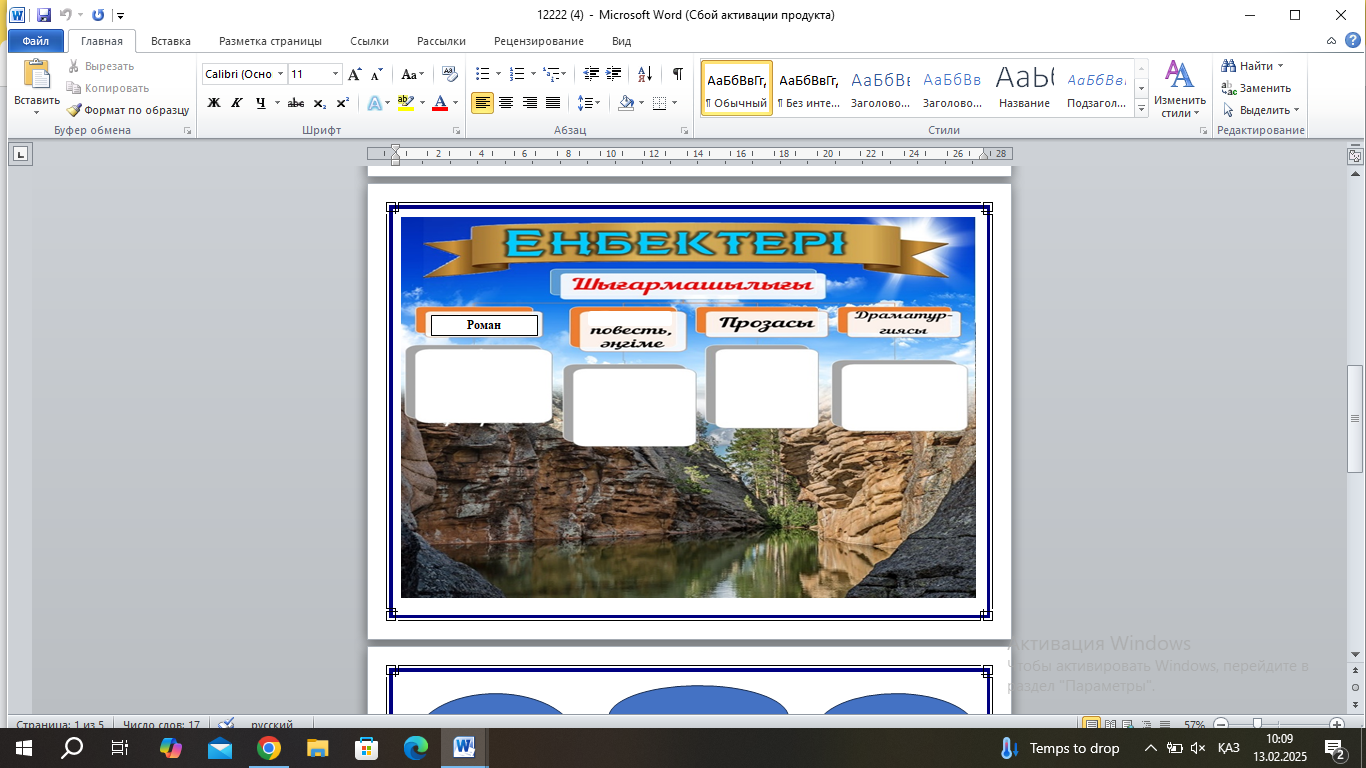Click the Undo icon in quick access toolbar
This screenshot has width=1366, height=768.
pyautogui.click(x=66, y=15)
